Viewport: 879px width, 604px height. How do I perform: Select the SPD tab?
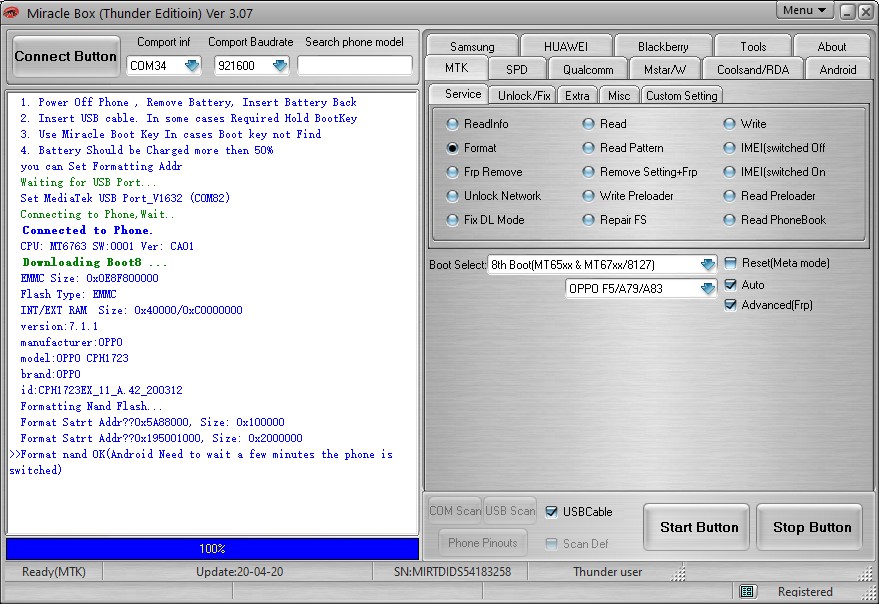(516, 70)
